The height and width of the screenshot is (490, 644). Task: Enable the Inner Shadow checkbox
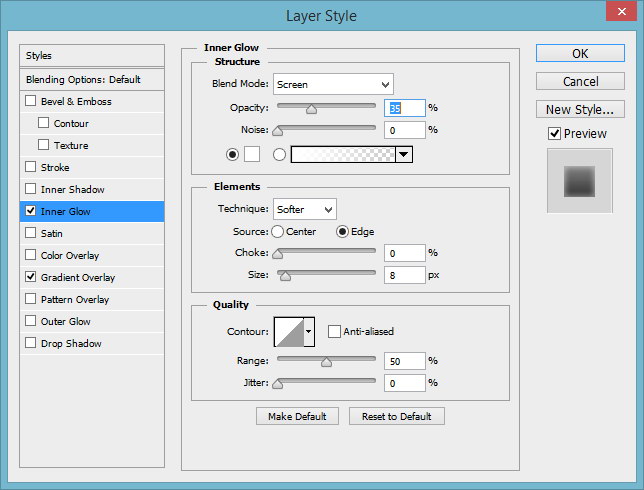coord(30,189)
